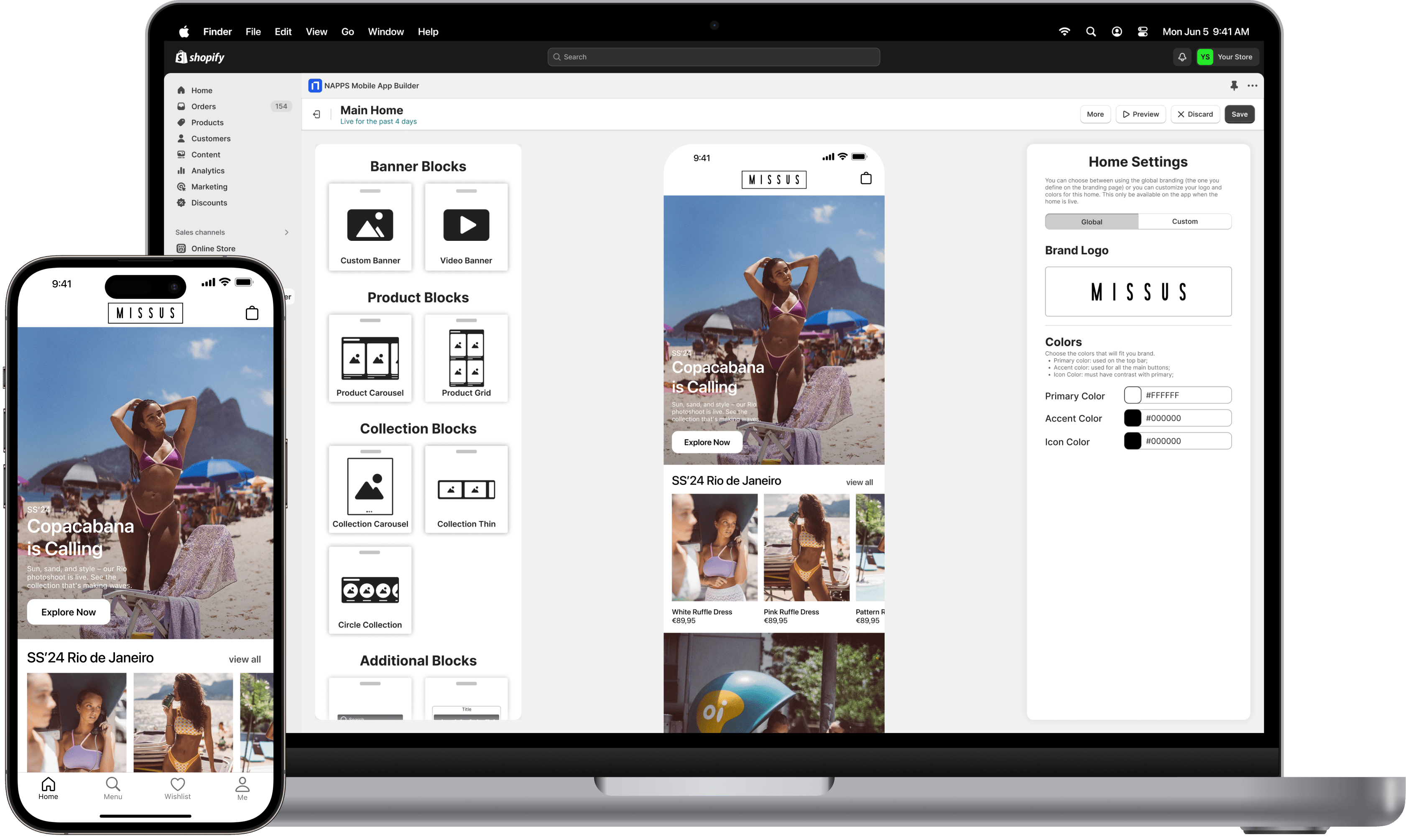Open the macOS Spotlight search icon
Screen dimensions: 1406x840
coord(1091,32)
